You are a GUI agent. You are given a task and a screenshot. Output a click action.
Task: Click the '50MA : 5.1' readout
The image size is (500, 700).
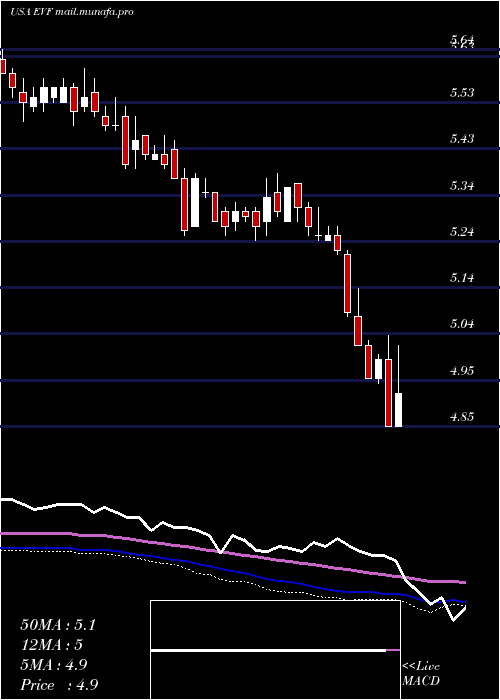[58, 625]
